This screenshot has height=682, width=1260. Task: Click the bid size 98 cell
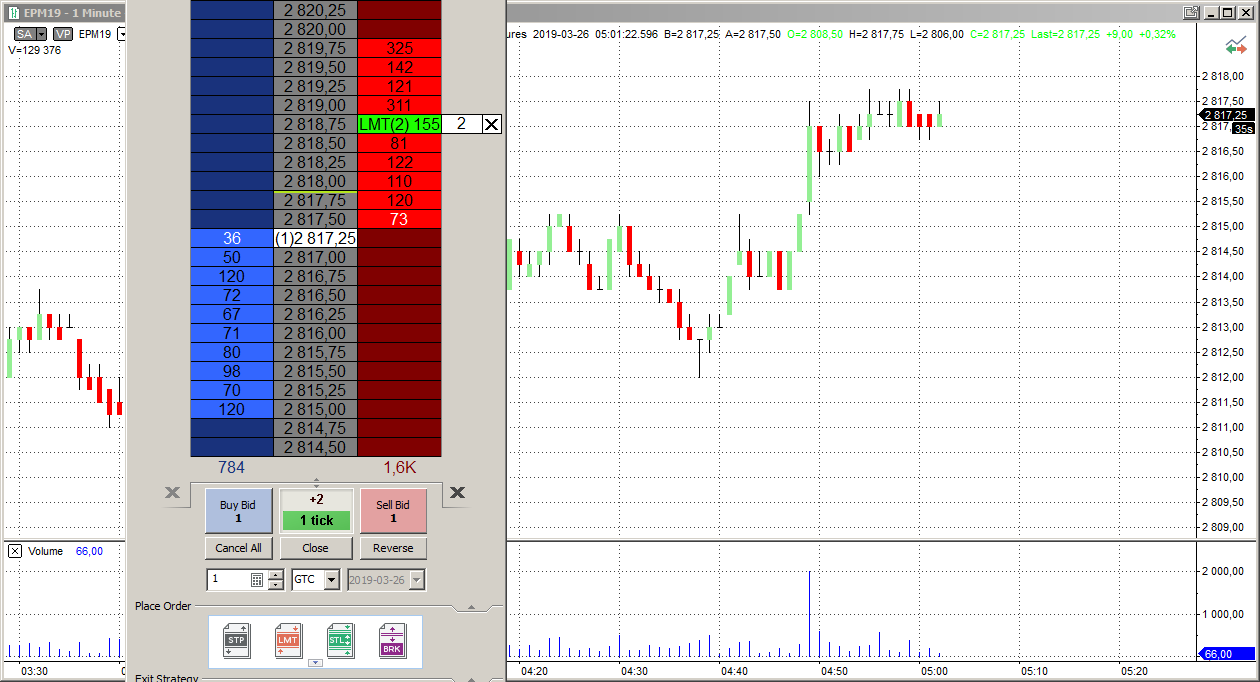click(x=232, y=371)
